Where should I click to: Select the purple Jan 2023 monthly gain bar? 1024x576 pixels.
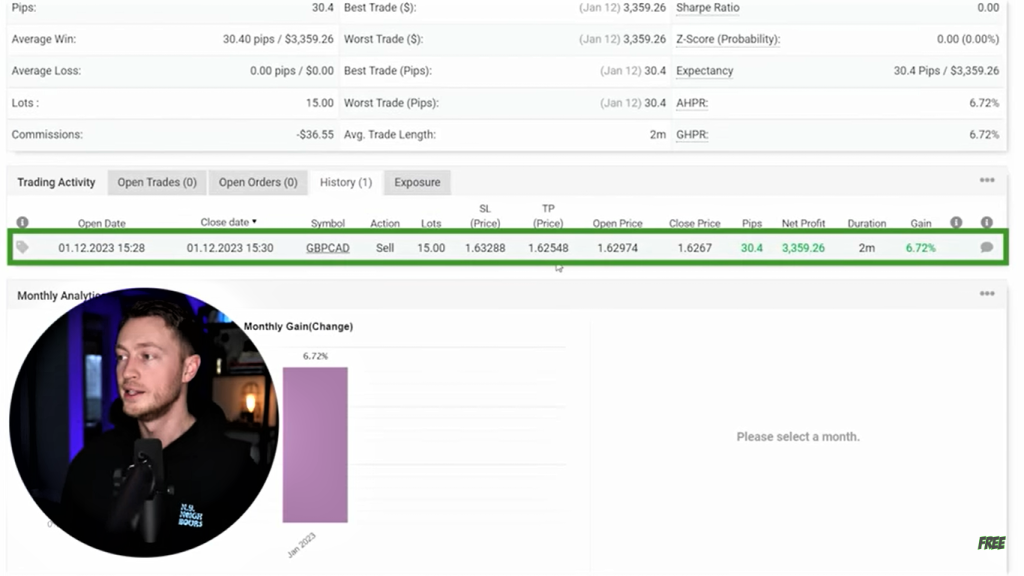(x=315, y=444)
